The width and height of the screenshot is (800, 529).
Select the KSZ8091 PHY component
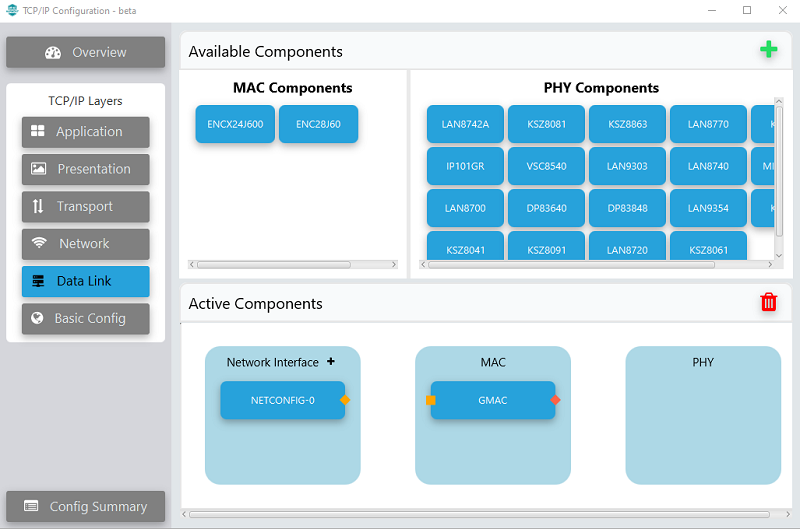pyautogui.click(x=546, y=246)
